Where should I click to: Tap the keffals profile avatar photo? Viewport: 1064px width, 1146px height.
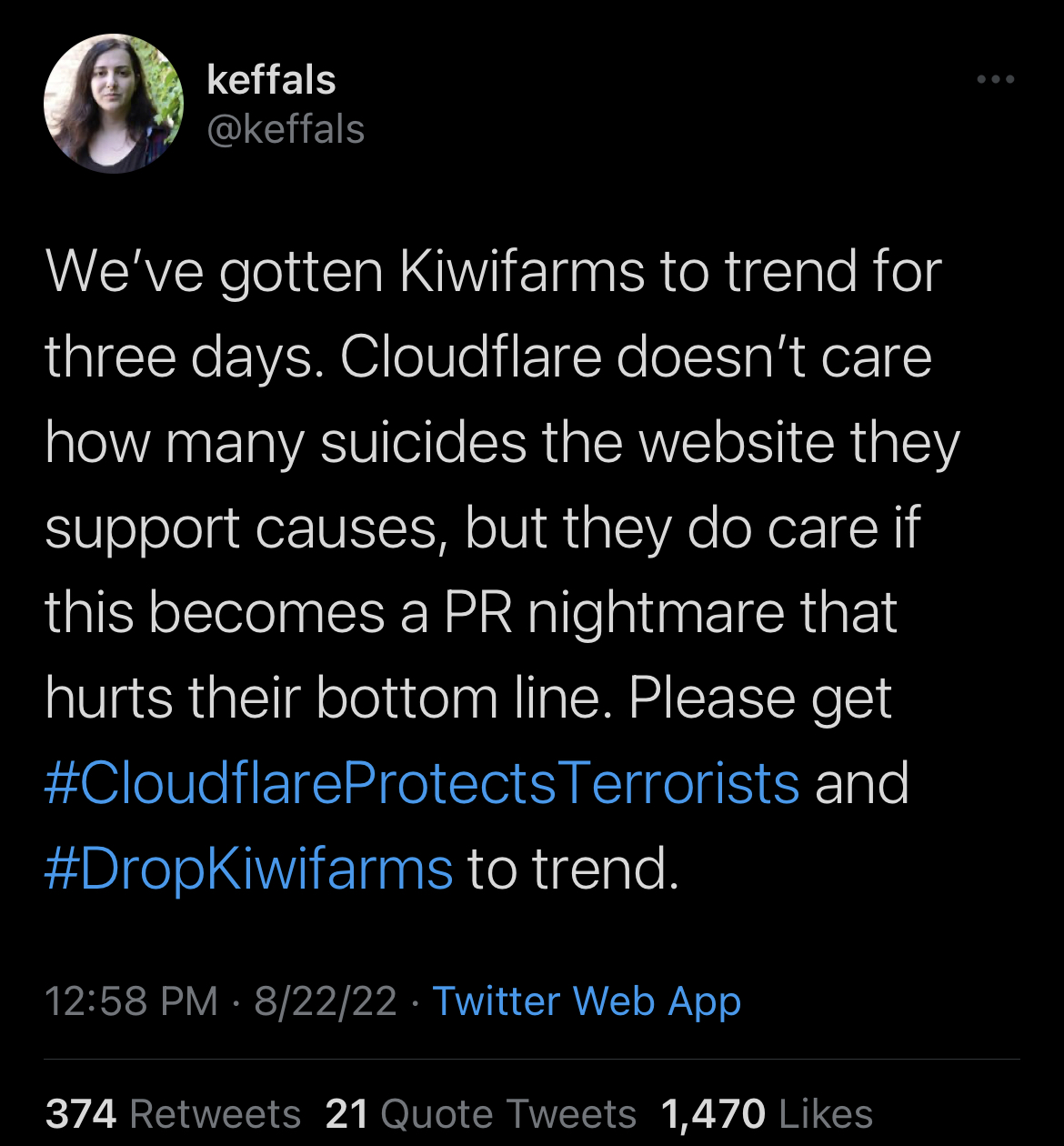[113, 104]
